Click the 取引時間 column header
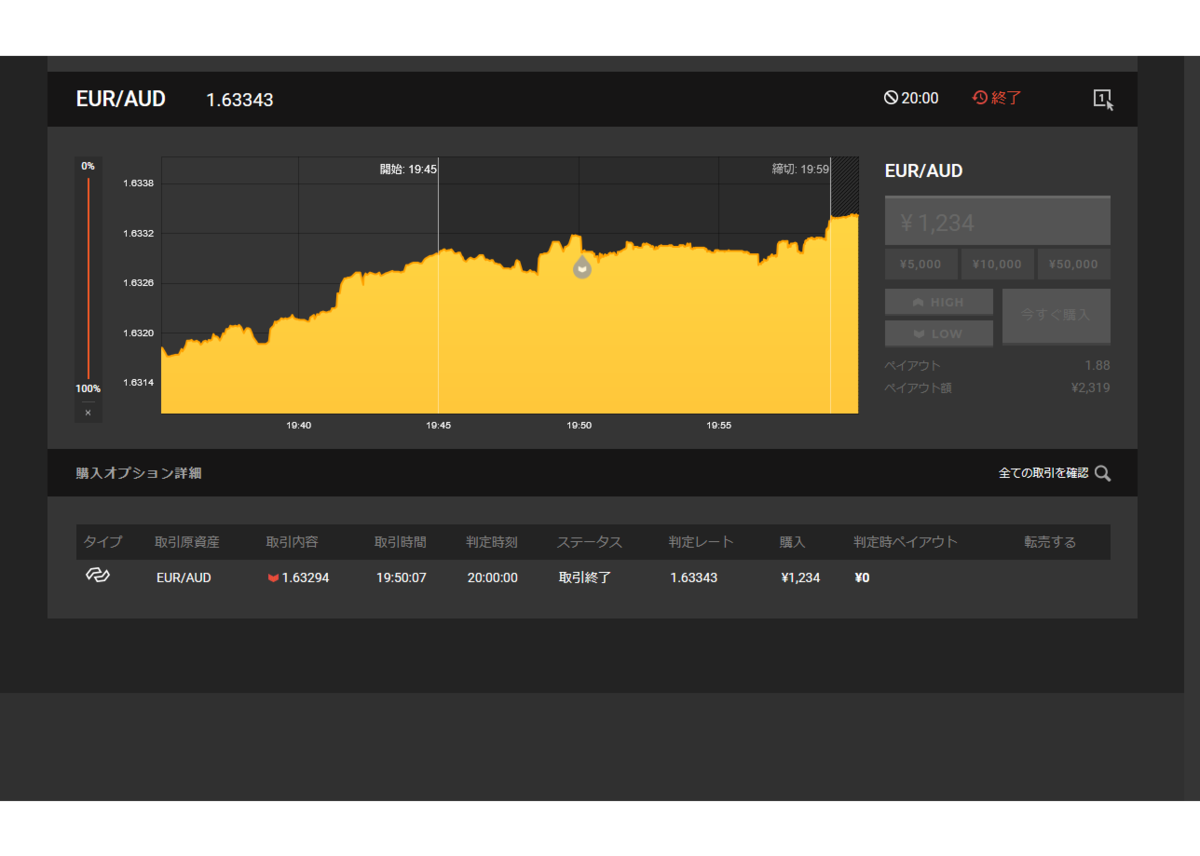 (x=400, y=542)
